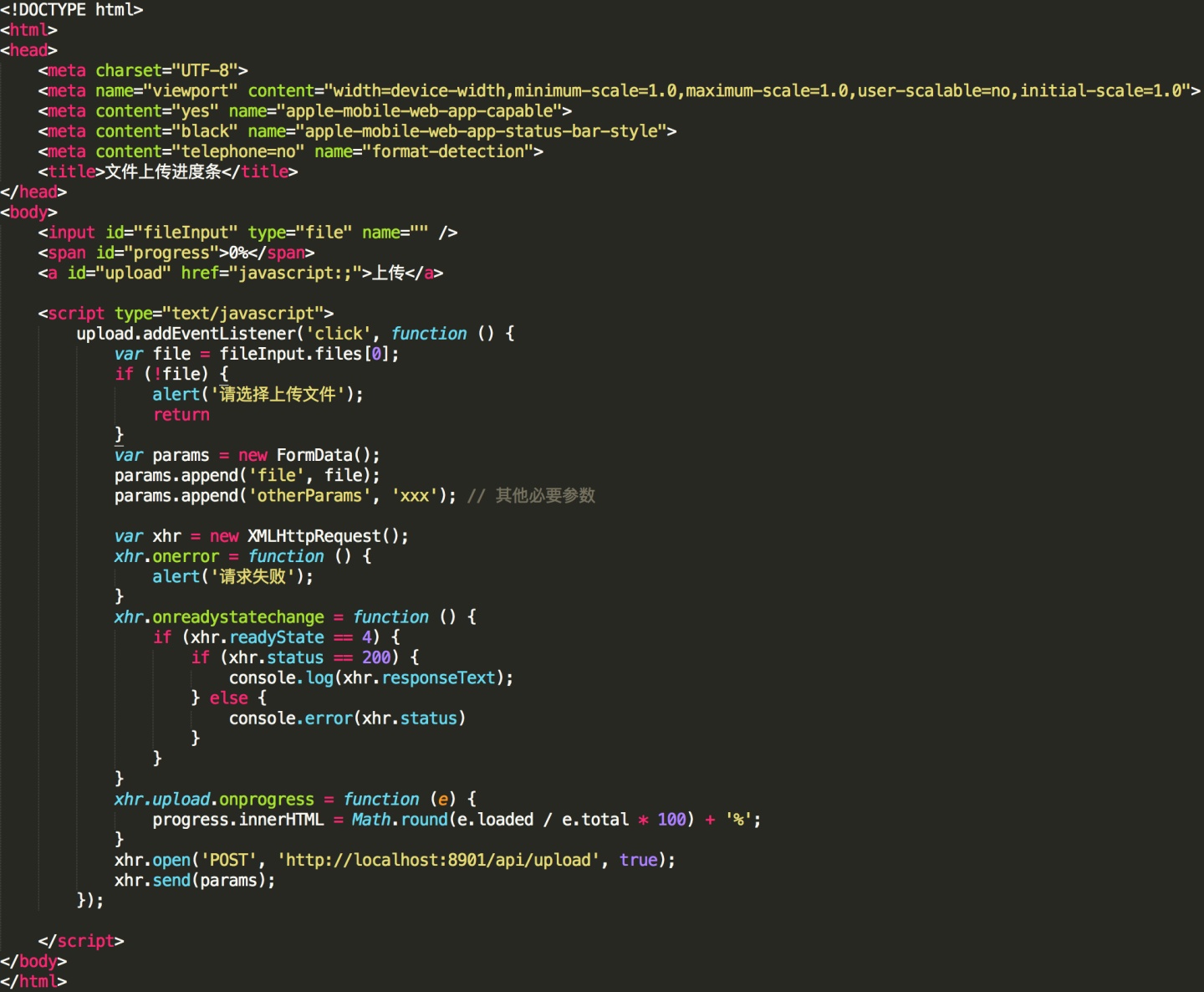Screen dimensions: 1204x992
Task: Click the localhost:8901 upload URL string
Action: tap(438, 860)
